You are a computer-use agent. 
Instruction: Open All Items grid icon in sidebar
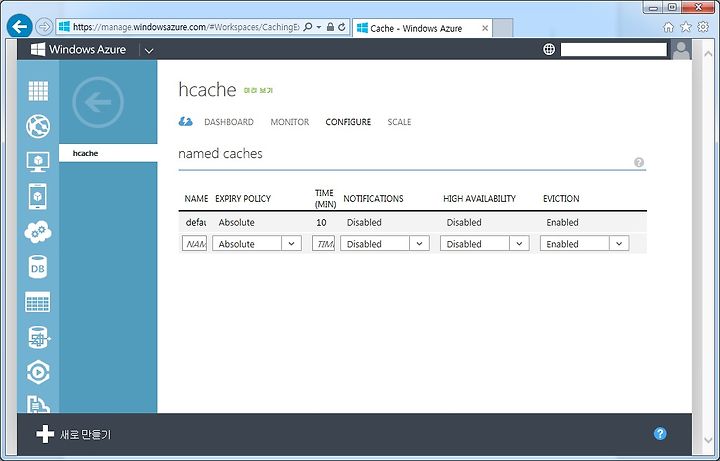point(38,90)
